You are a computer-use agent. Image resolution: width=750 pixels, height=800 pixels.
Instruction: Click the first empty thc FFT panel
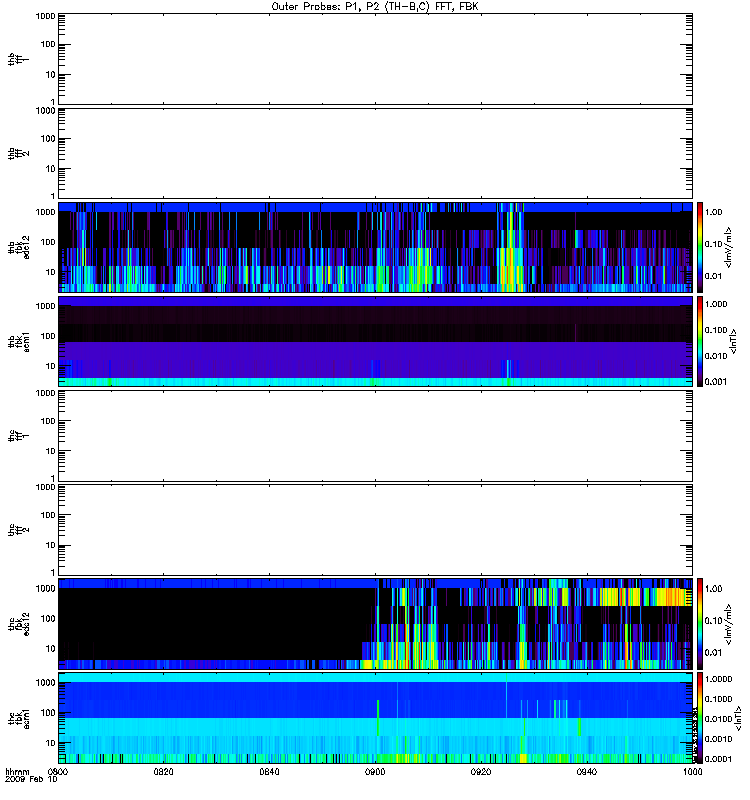(x=375, y=436)
